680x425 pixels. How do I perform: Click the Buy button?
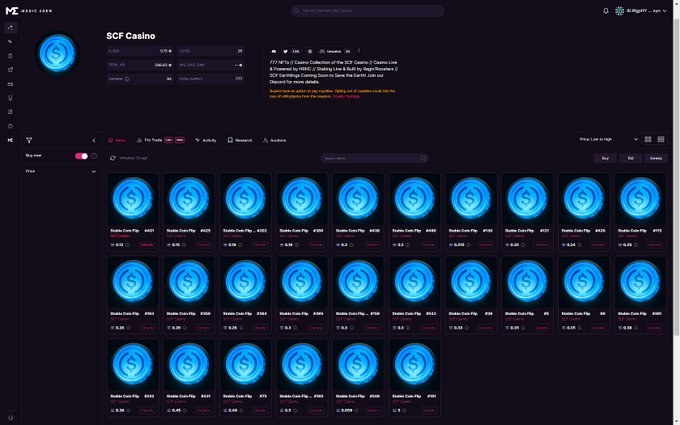click(605, 158)
